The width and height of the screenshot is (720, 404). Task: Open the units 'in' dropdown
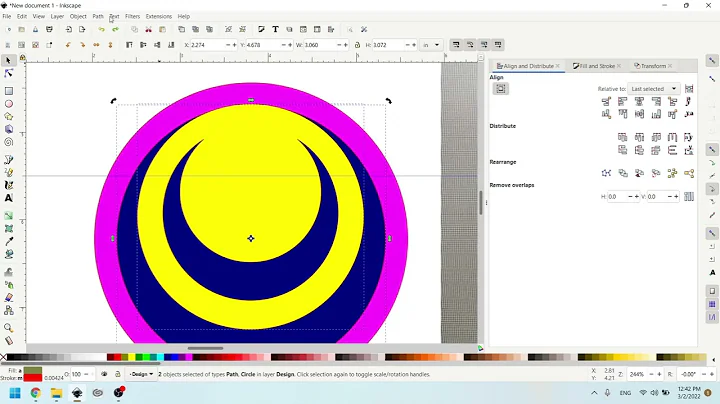click(x=431, y=45)
